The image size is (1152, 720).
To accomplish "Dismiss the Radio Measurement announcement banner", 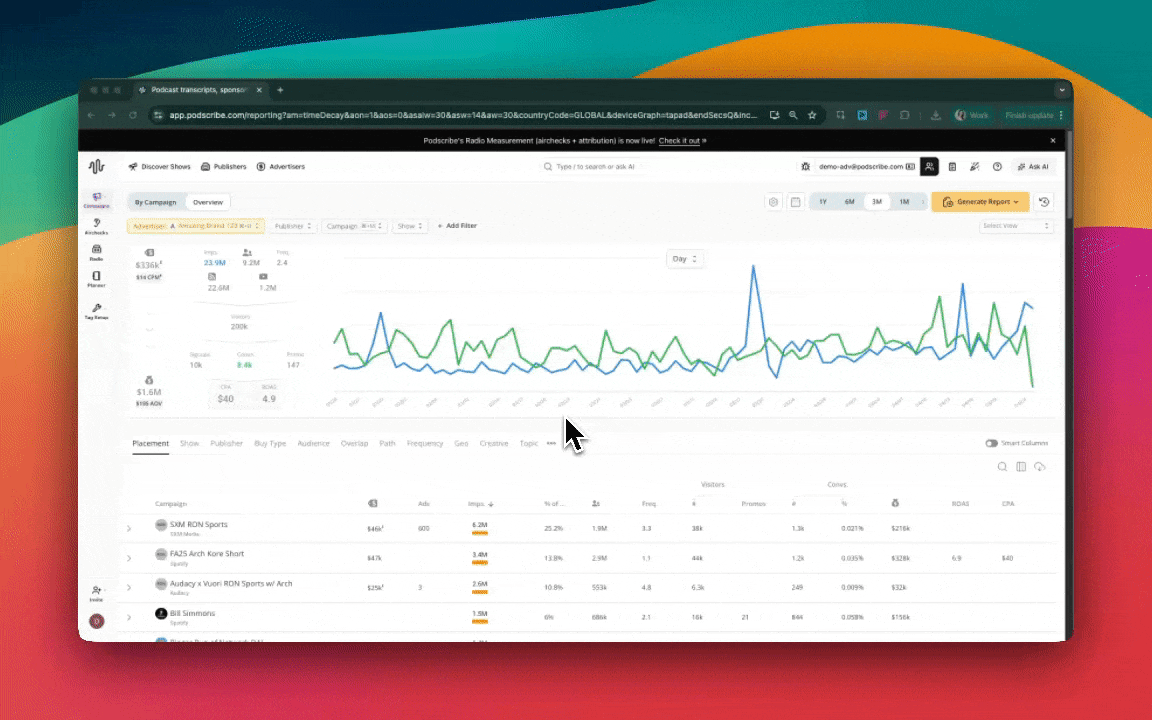I will [x=1053, y=140].
